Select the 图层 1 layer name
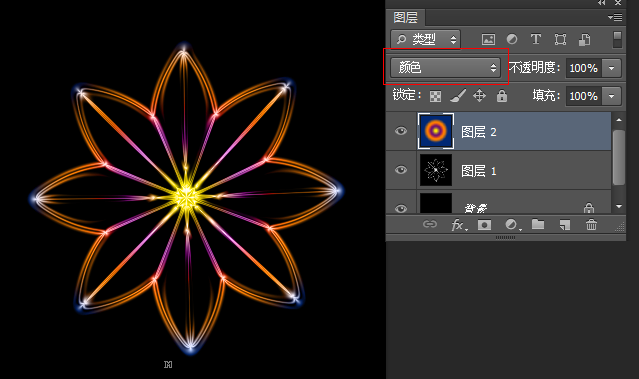 click(x=478, y=171)
